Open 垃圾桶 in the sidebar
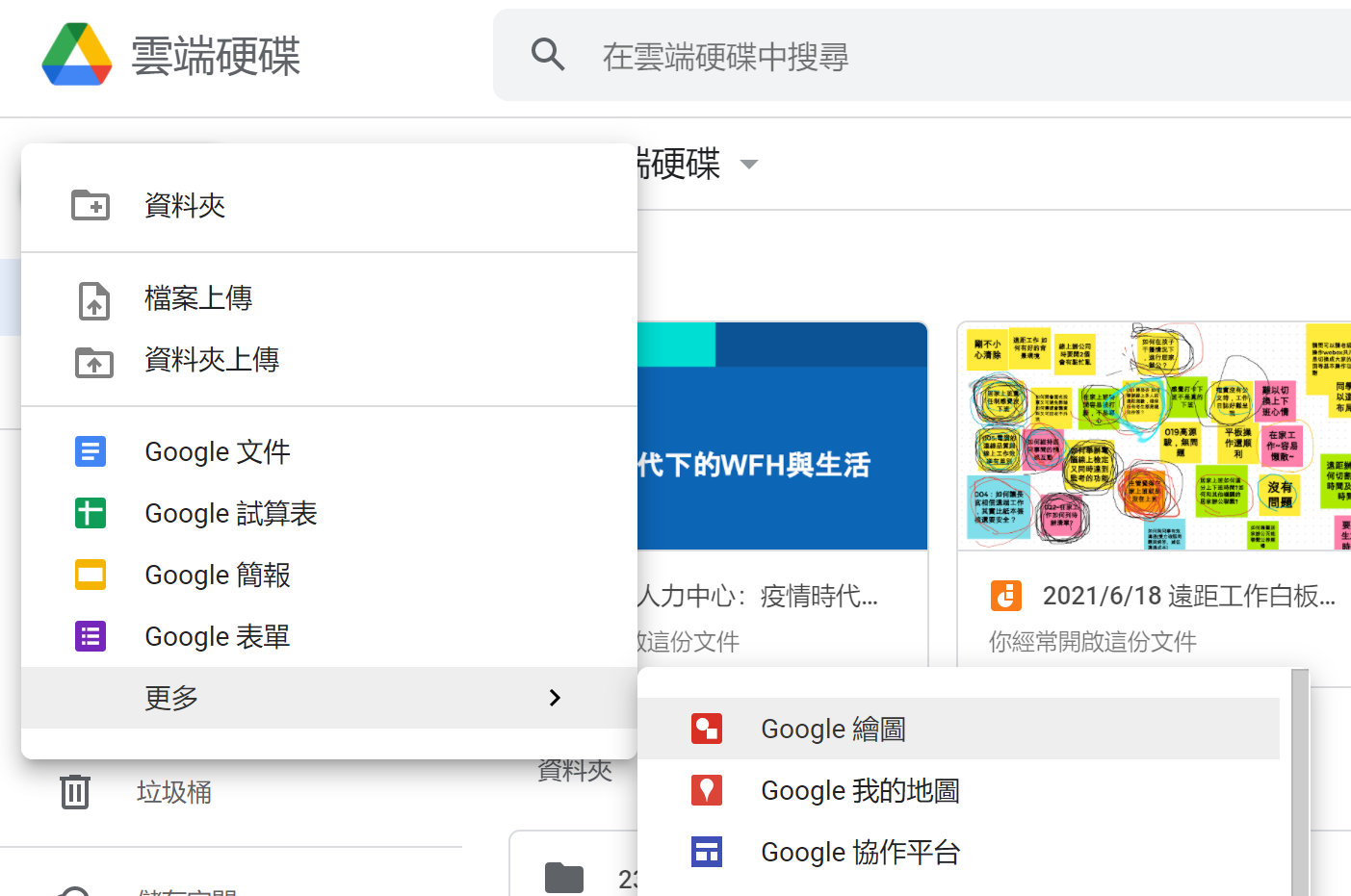 pos(174,792)
